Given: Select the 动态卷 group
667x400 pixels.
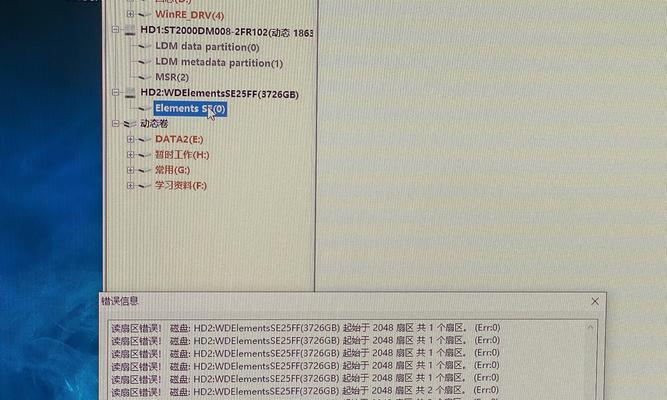Looking at the screenshot, I should point(154,123).
